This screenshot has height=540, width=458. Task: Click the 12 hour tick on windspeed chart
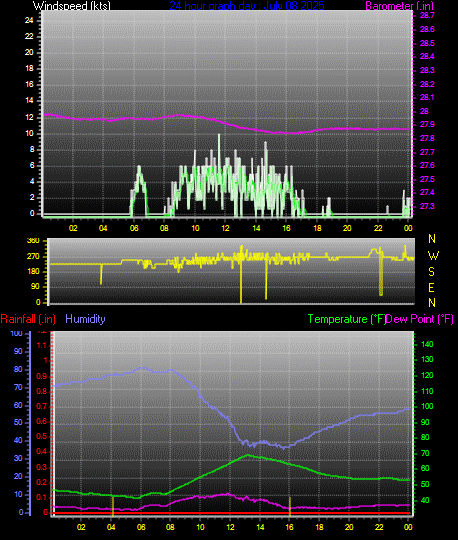[x=225, y=228]
